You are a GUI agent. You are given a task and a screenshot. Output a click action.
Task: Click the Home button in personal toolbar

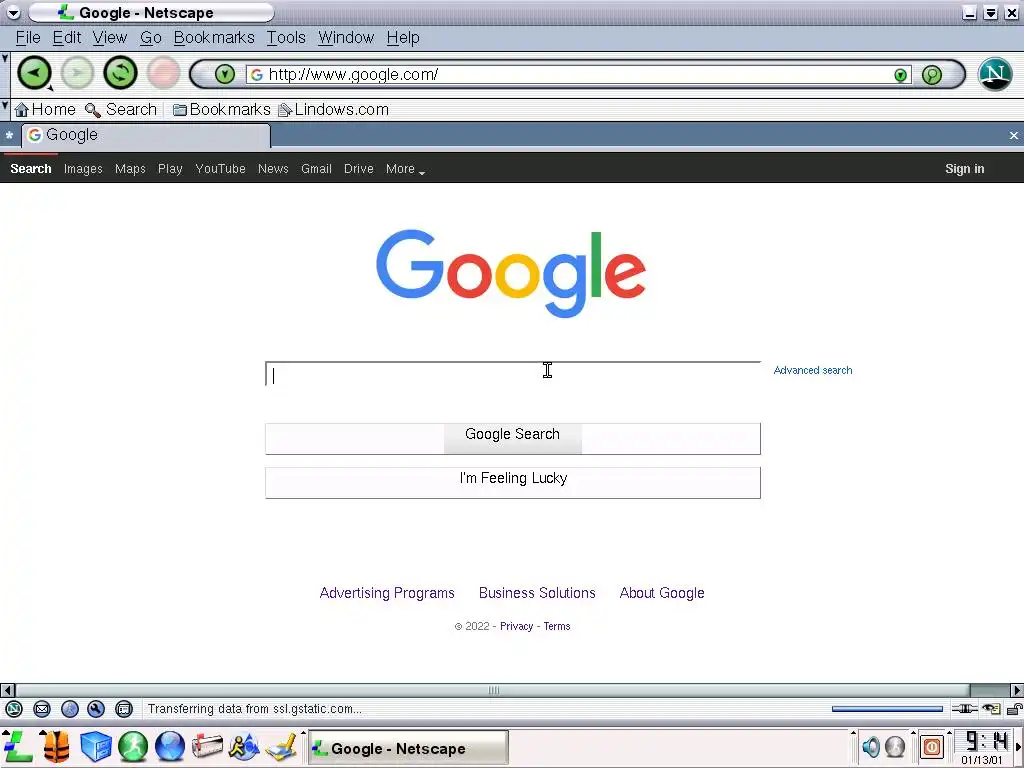tap(45, 110)
